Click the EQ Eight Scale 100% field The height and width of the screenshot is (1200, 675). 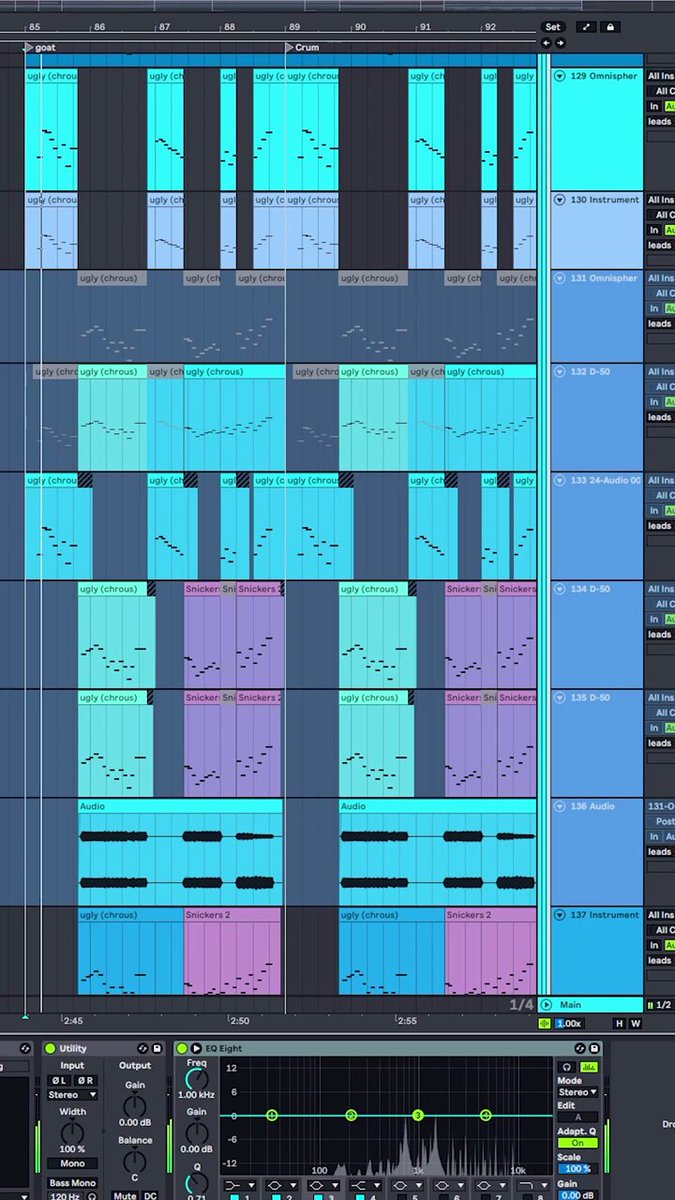[577, 1168]
